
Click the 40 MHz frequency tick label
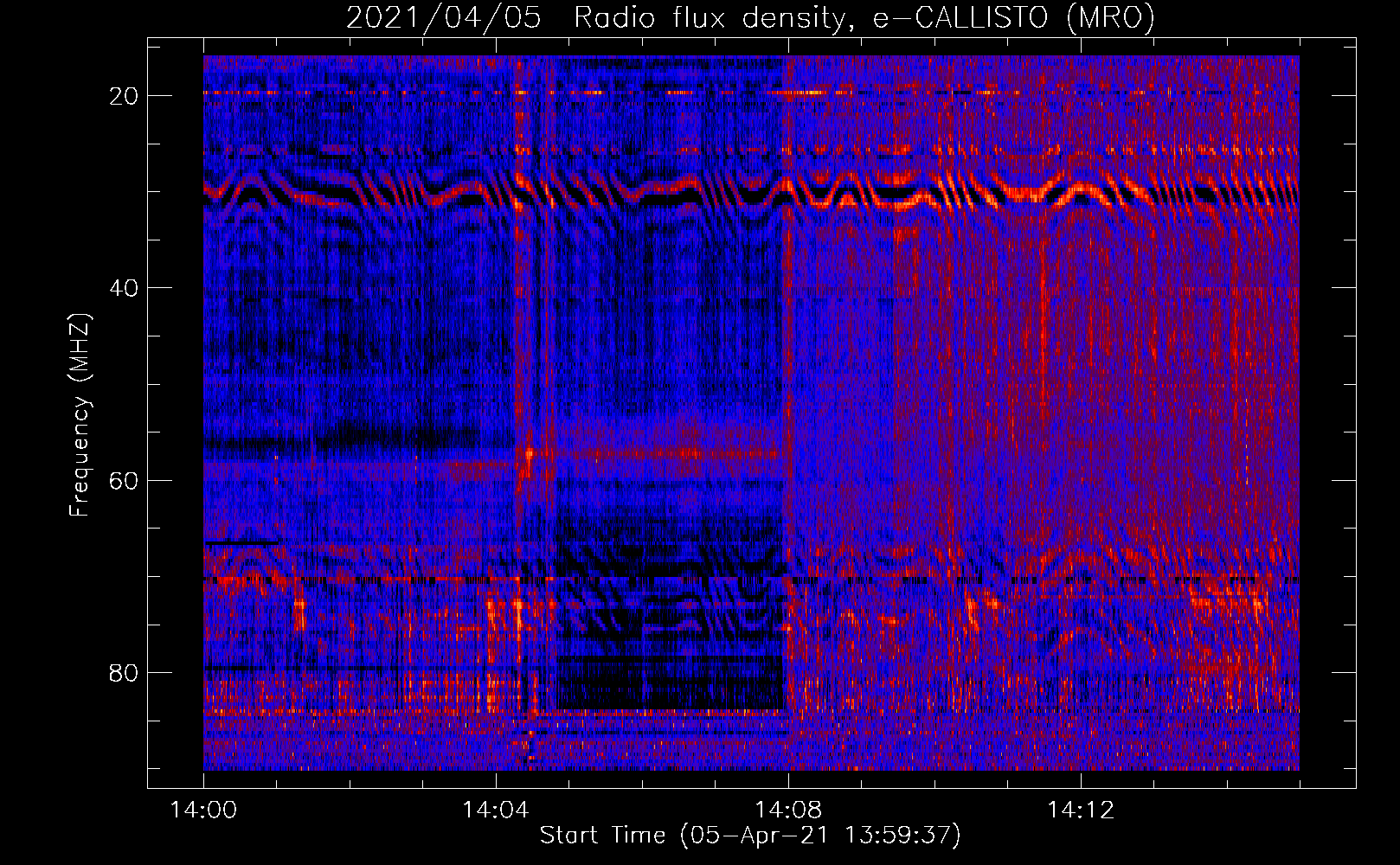[x=125, y=287]
